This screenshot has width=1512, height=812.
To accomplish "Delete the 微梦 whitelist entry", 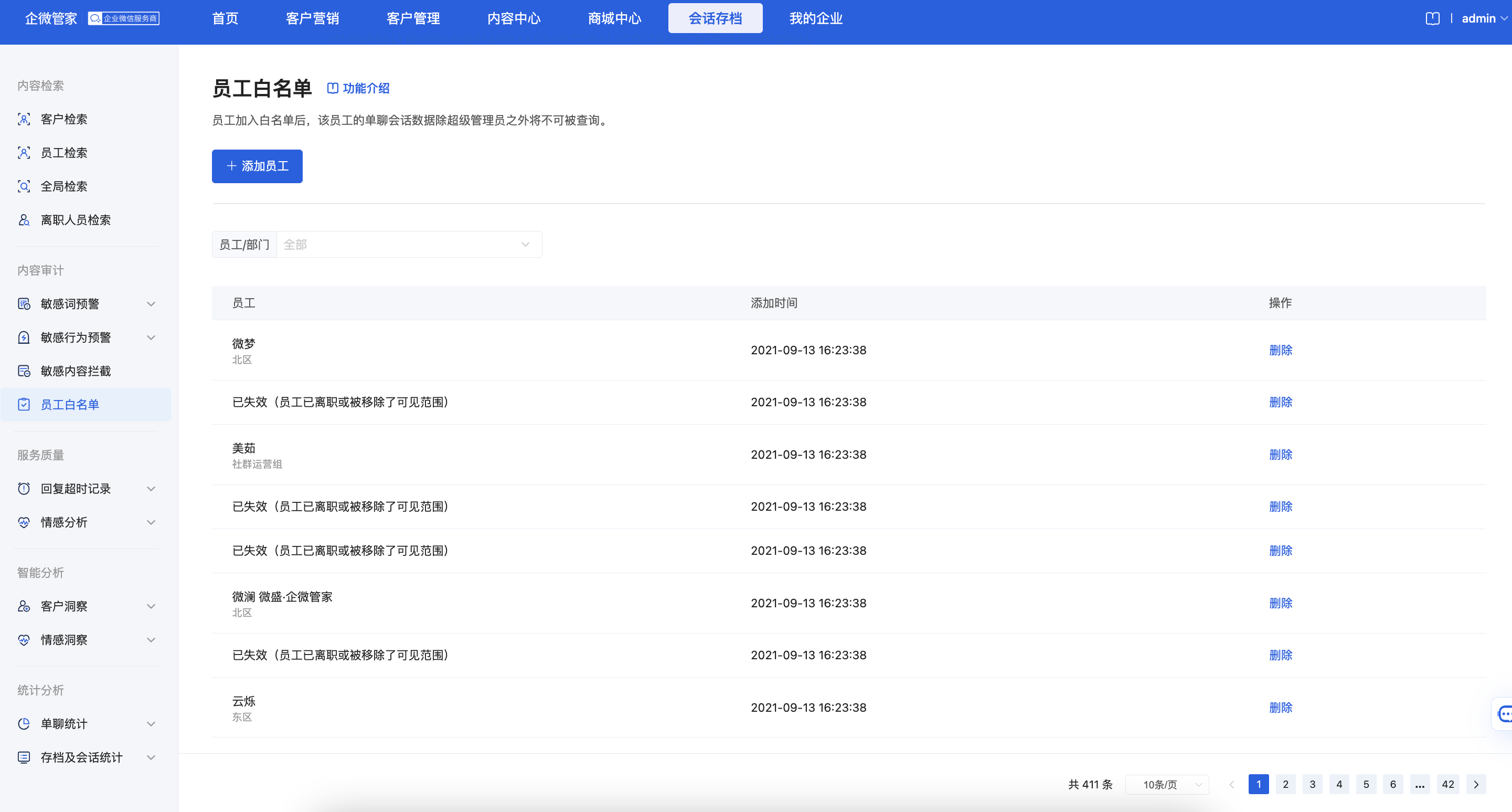I will (x=1280, y=350).
